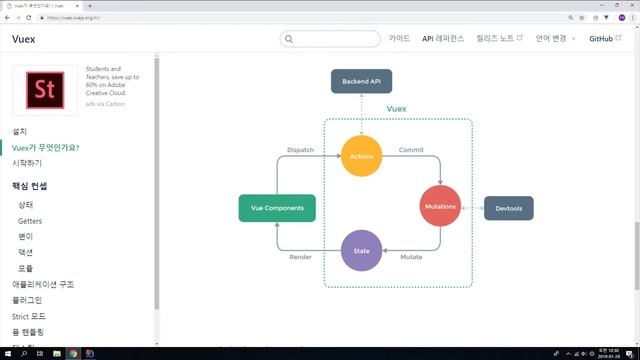Click the red Mutations circle
Screen dimensions: 640x360
click(x=440, y=206)
